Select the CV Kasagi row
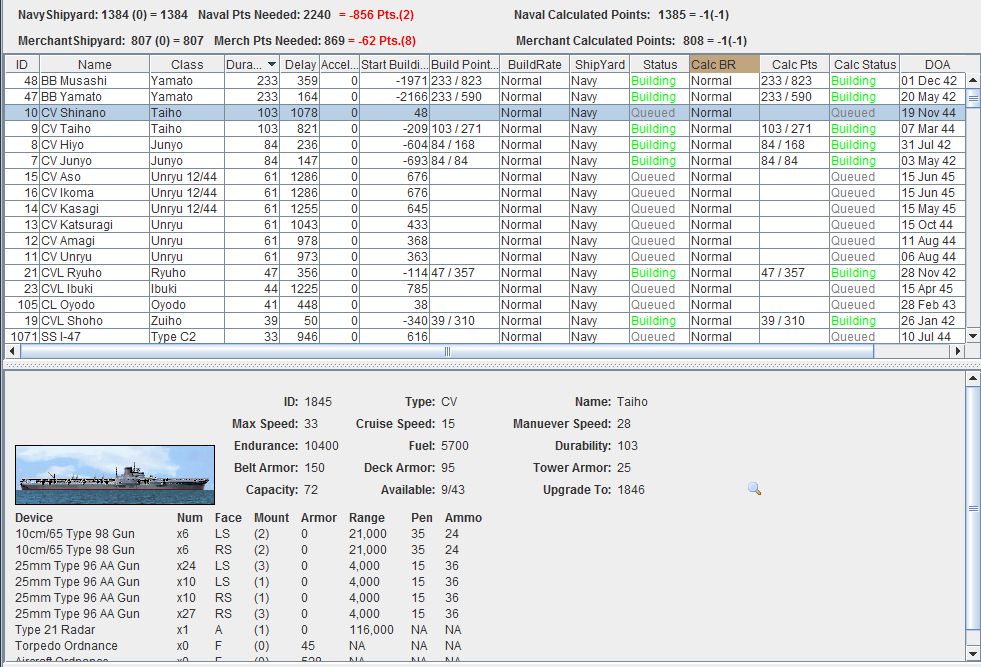 click(x=485, y=208)
